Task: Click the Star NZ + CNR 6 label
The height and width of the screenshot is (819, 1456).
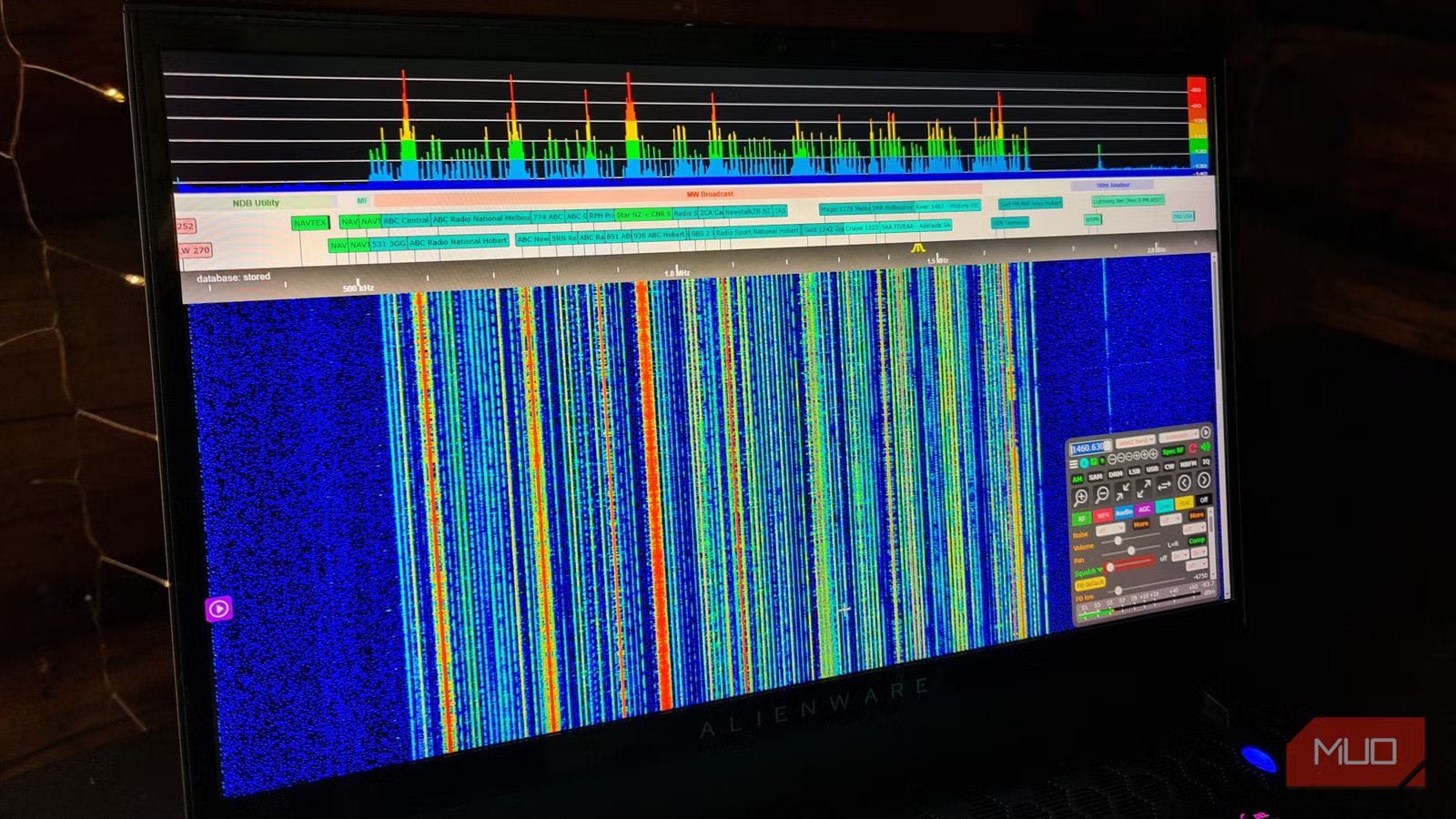Action: [643, 215]
